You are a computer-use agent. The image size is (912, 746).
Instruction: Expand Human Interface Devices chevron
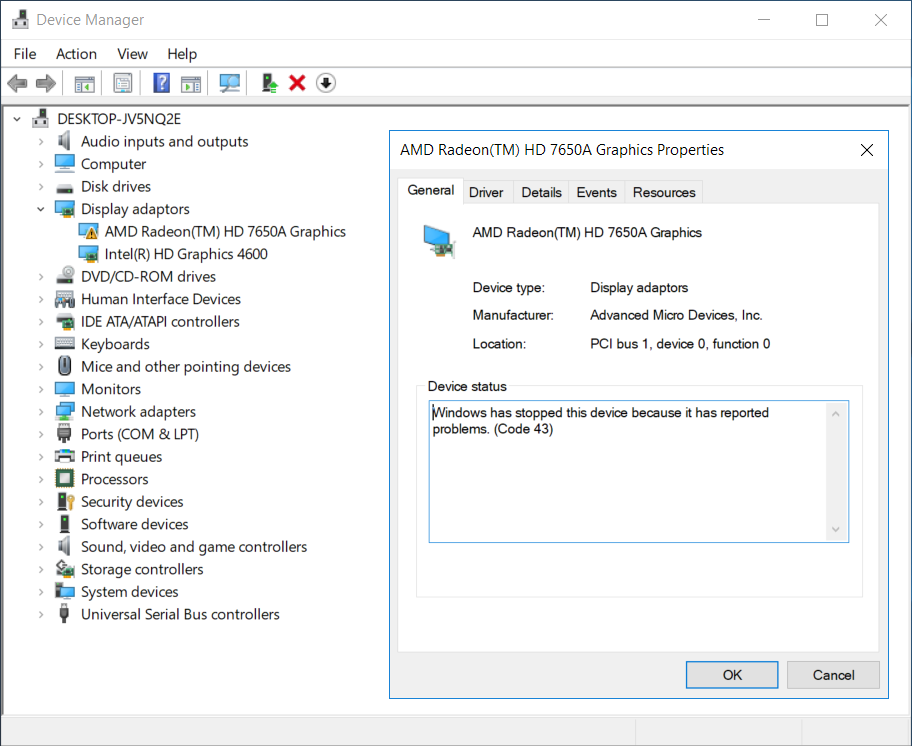(41, 299)
